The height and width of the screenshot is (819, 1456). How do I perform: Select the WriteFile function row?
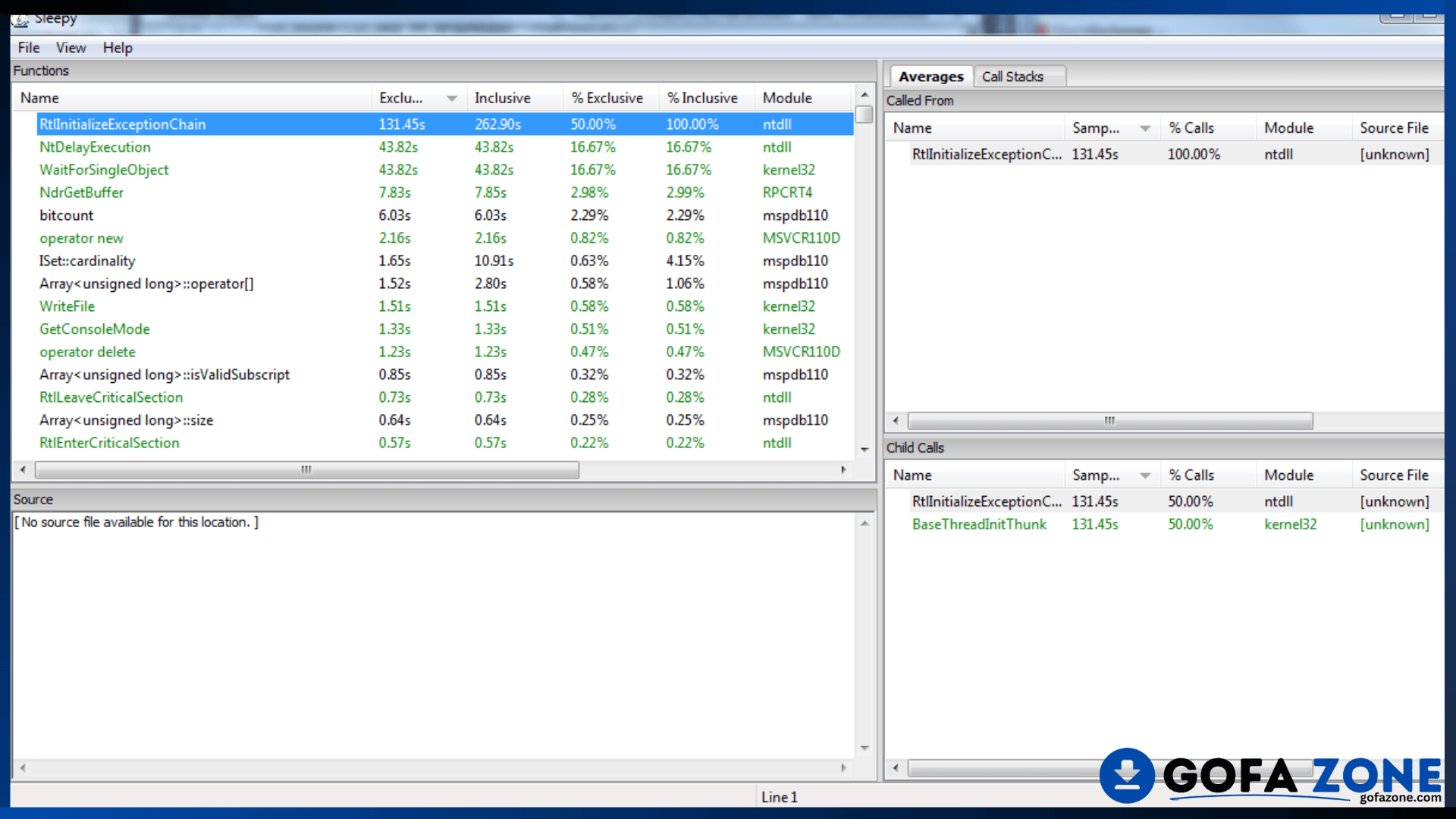pos(444,306)
